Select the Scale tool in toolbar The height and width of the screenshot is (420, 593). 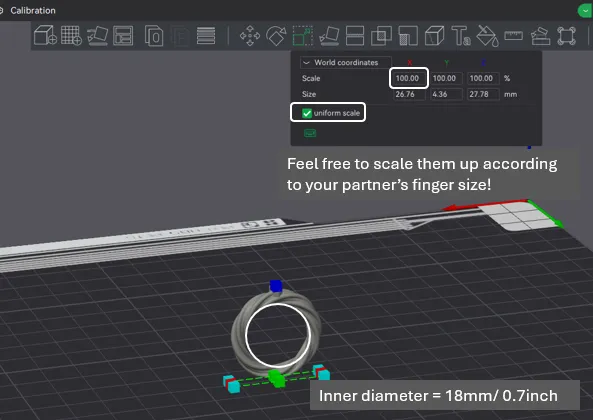pos(303,36)
